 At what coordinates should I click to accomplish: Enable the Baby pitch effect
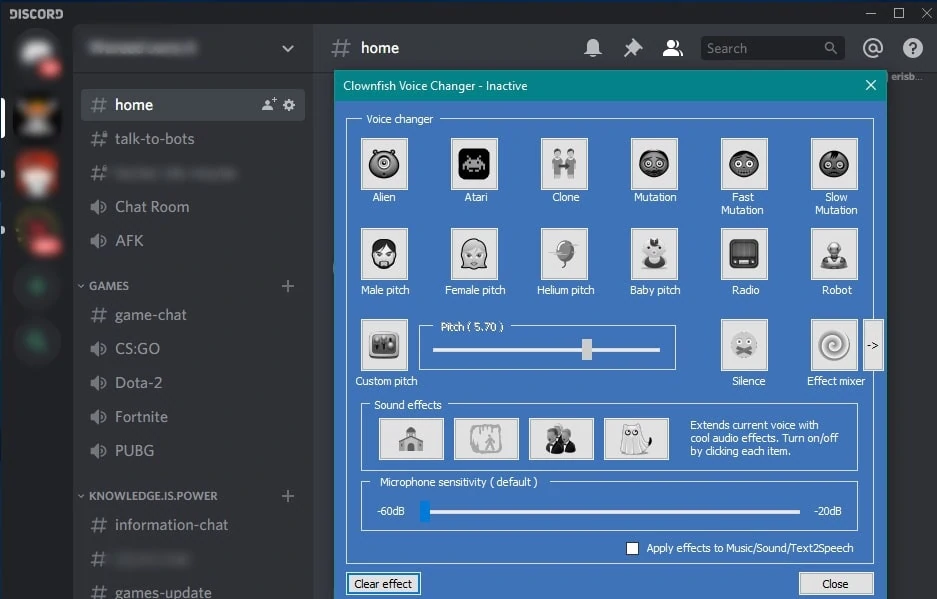coord(654,254)
